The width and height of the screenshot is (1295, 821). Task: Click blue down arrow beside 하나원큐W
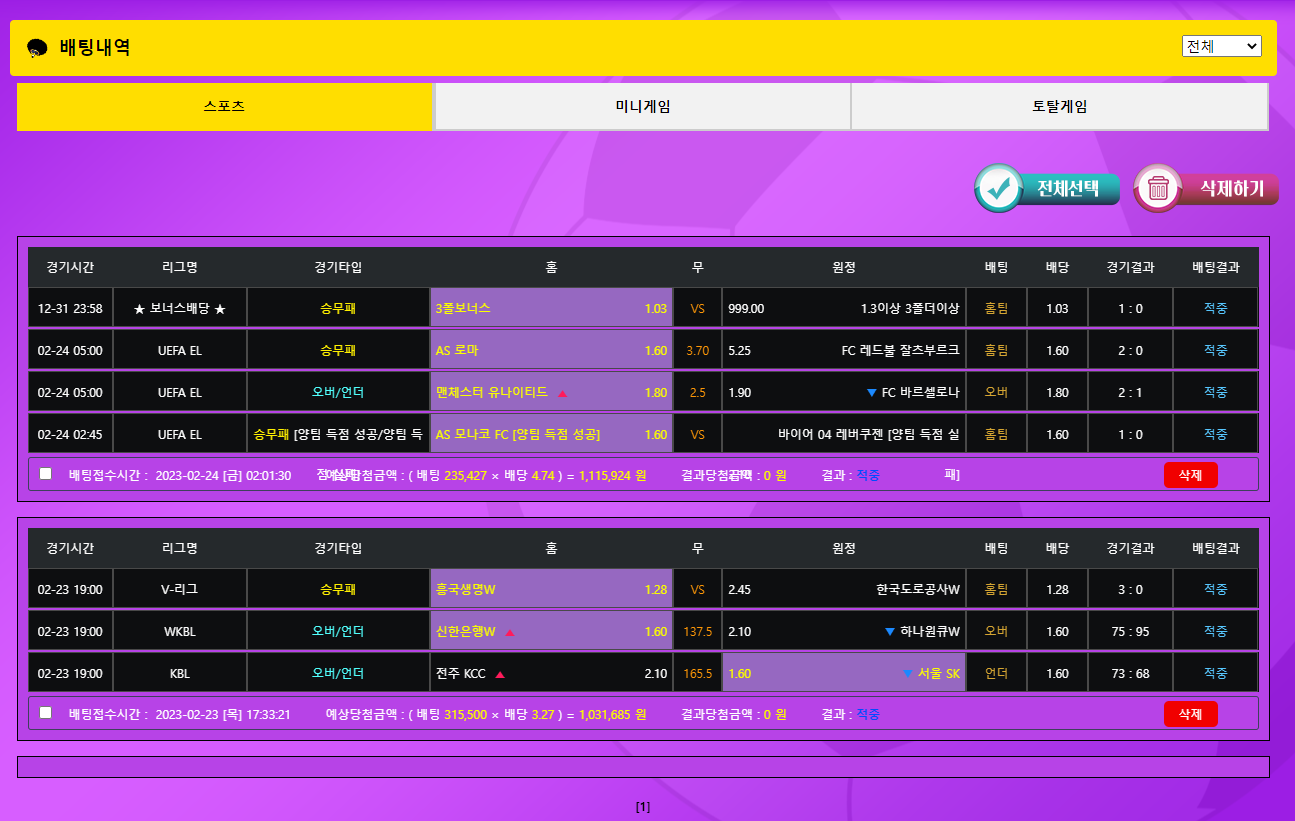(x=890, y=632)
